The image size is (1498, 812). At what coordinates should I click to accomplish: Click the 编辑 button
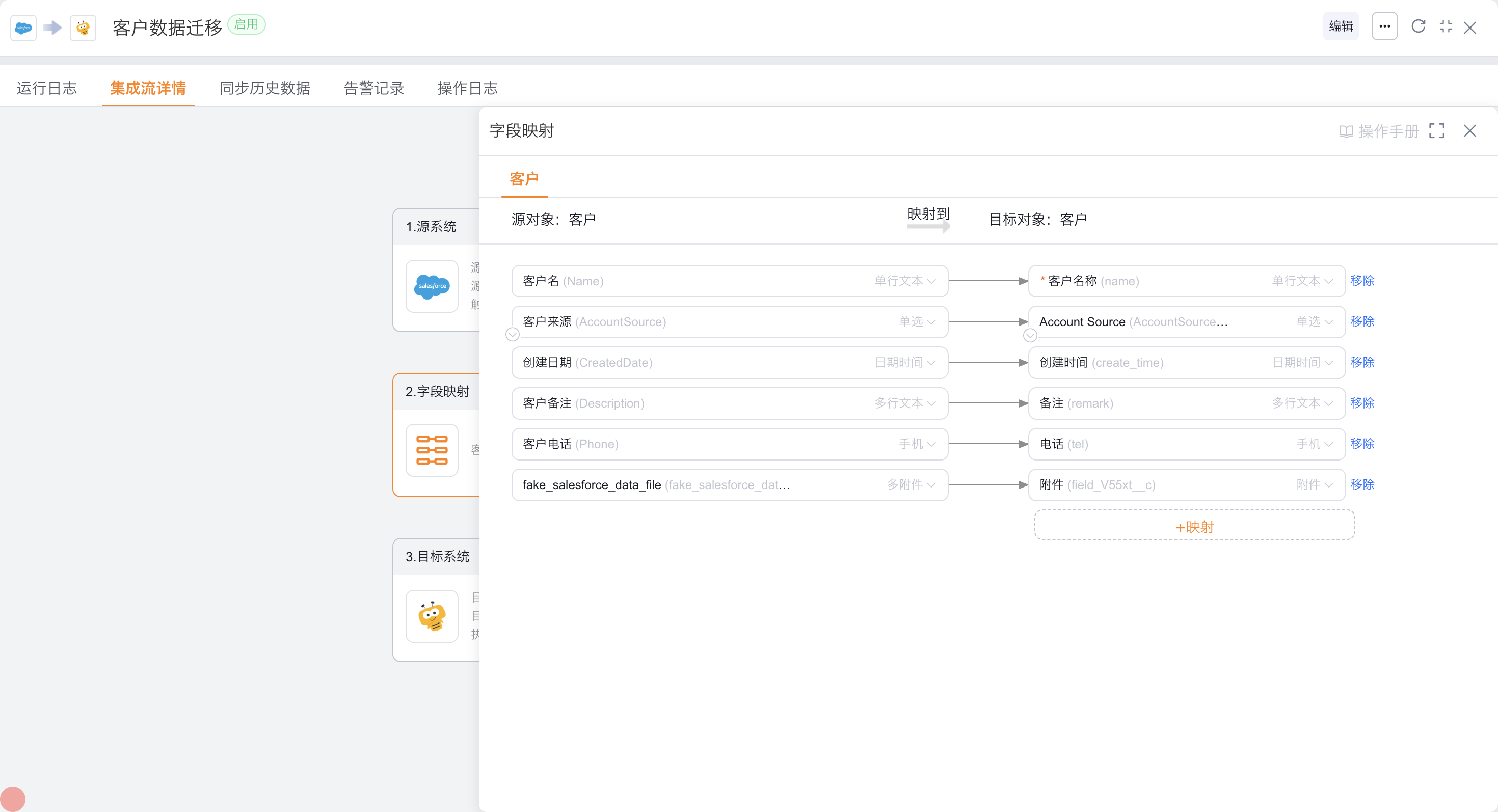1341,26
